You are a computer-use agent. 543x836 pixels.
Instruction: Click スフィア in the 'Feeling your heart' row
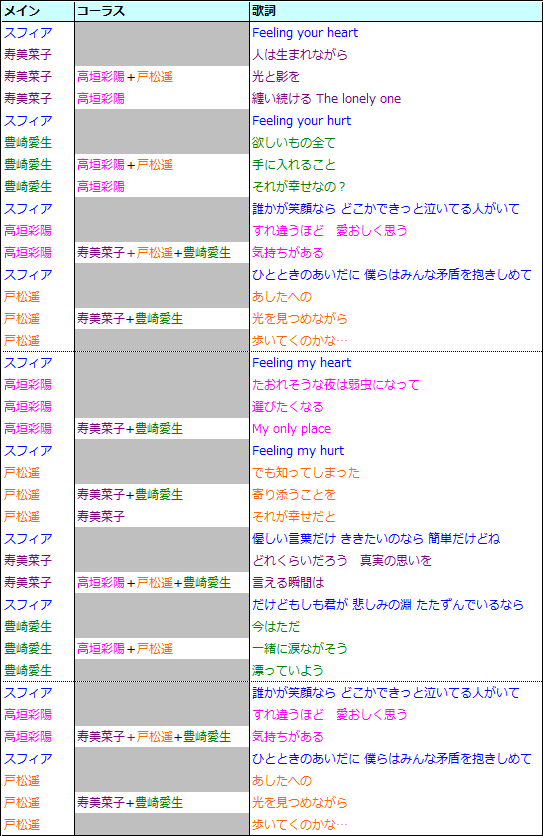pyautogui.click(x=28, y=33)
